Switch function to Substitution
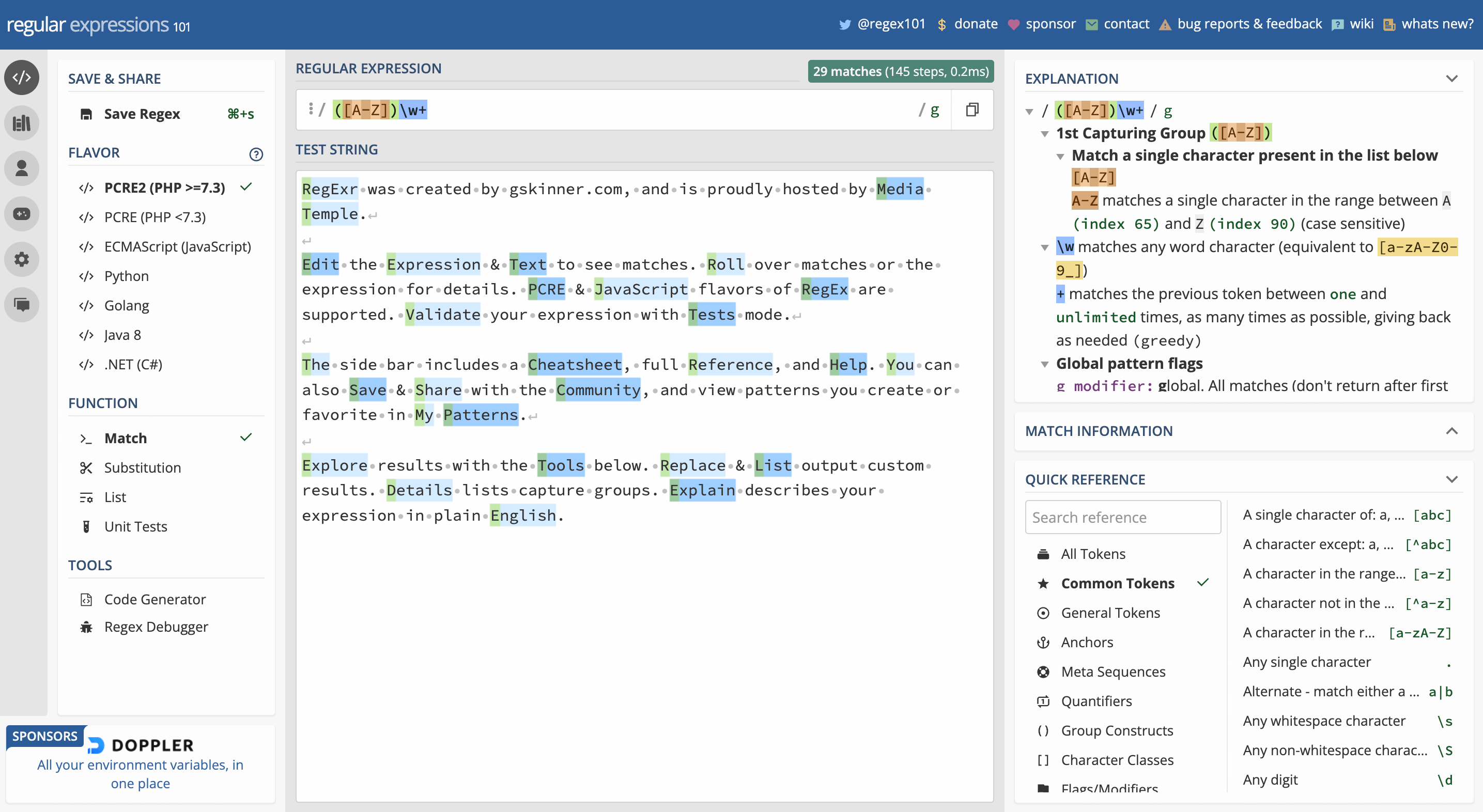Image resolution: width=1483 pixels, height=812 pixels. click(x=142, y=468)
